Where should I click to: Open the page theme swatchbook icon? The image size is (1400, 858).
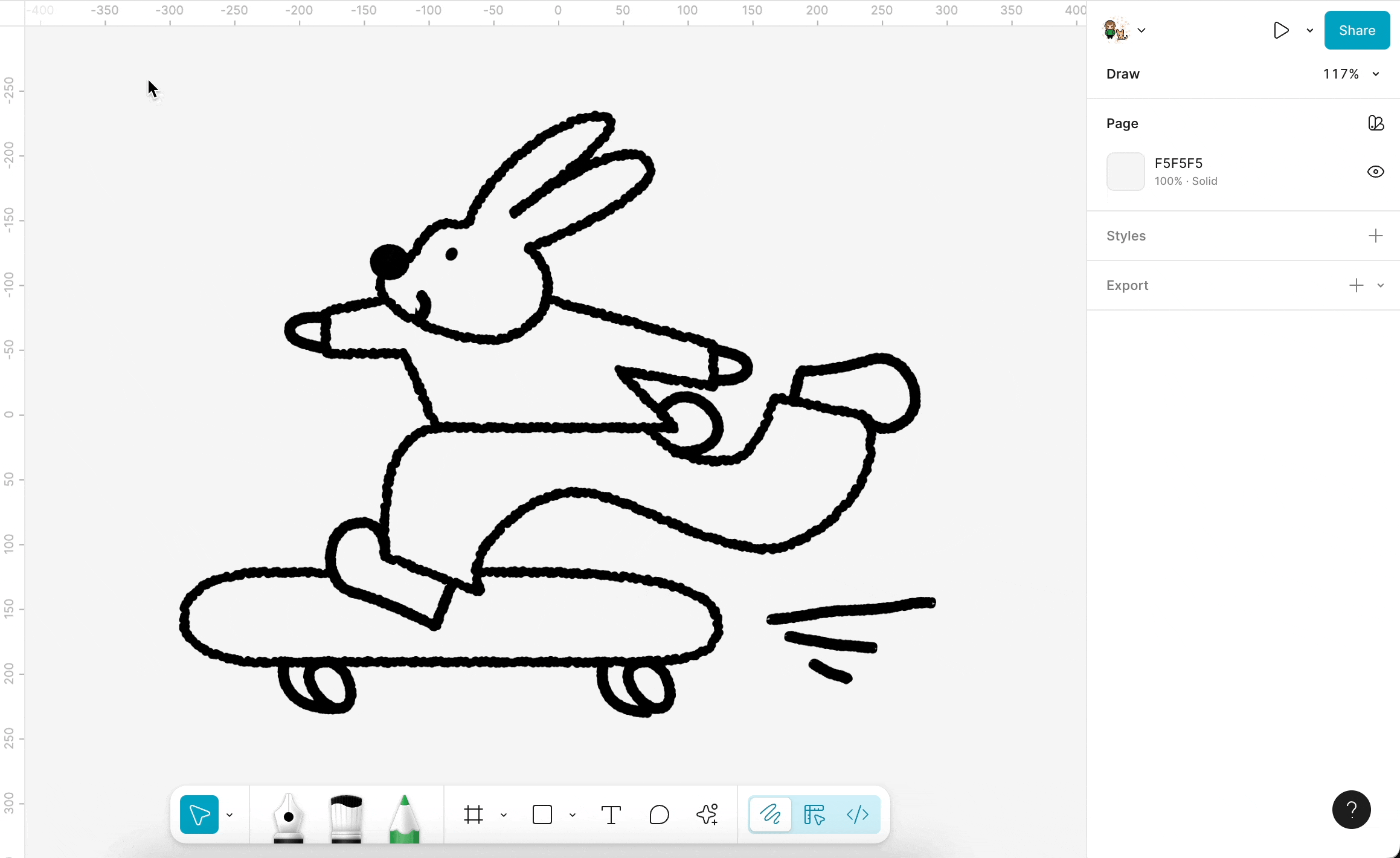(x=1376, y=123)
